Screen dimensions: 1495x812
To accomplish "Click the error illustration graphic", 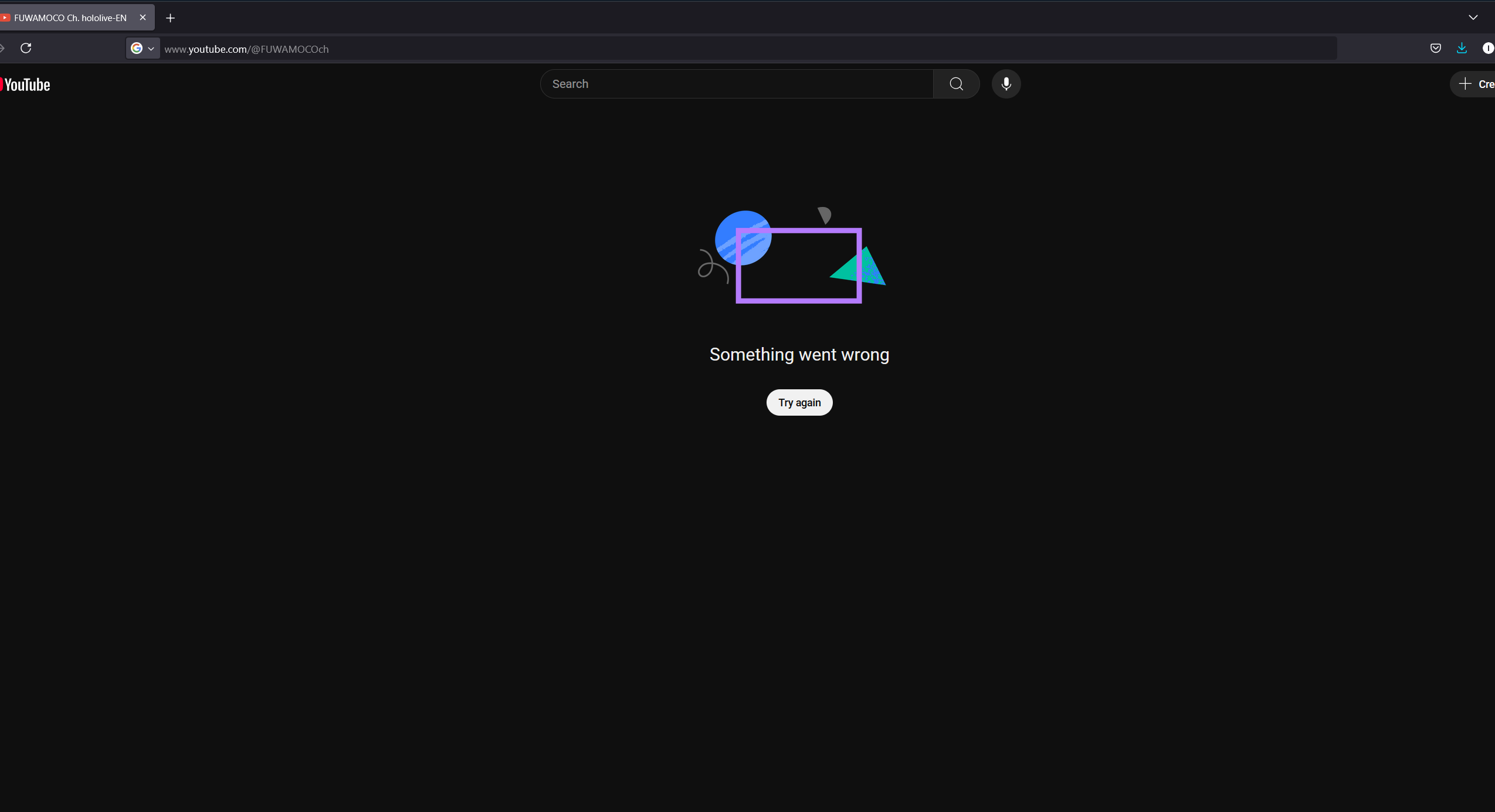I will pyautogui.click(x=798, y=258).
